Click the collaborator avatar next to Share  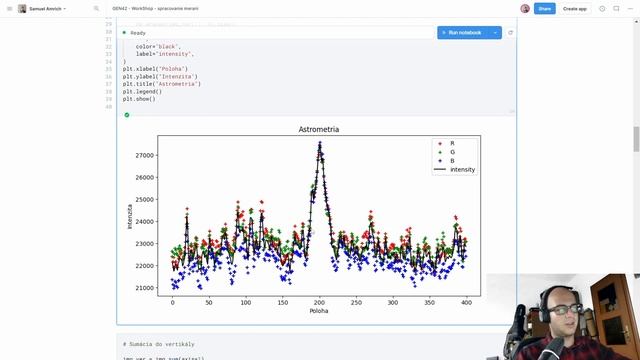[525, 9]
